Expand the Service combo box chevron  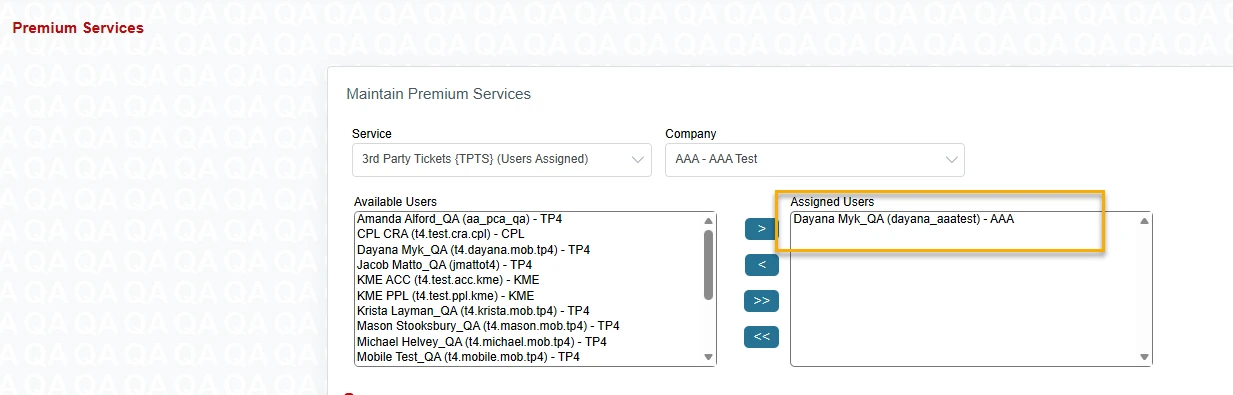tap(637, 159)
